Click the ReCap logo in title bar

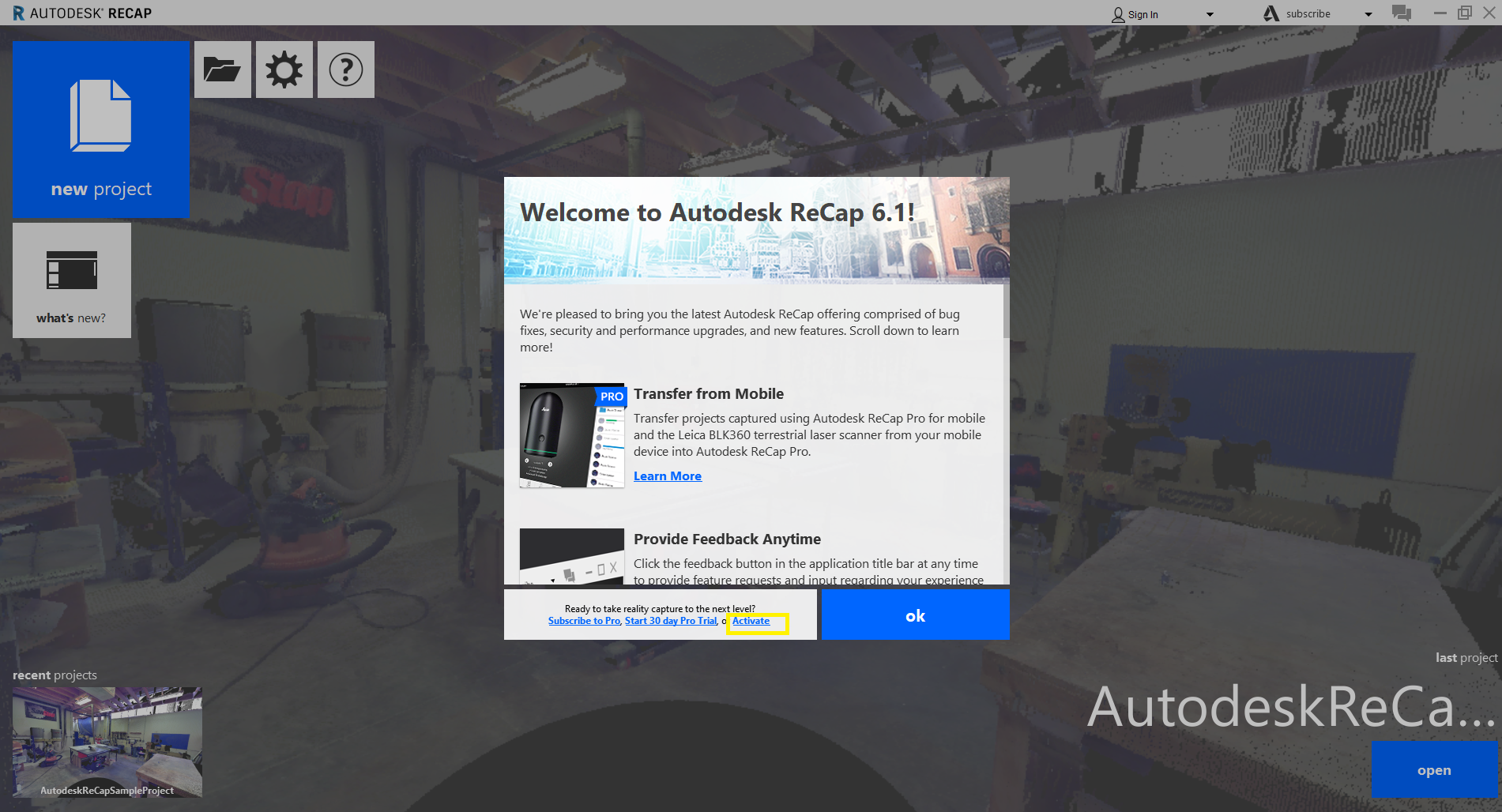point(18,13)
